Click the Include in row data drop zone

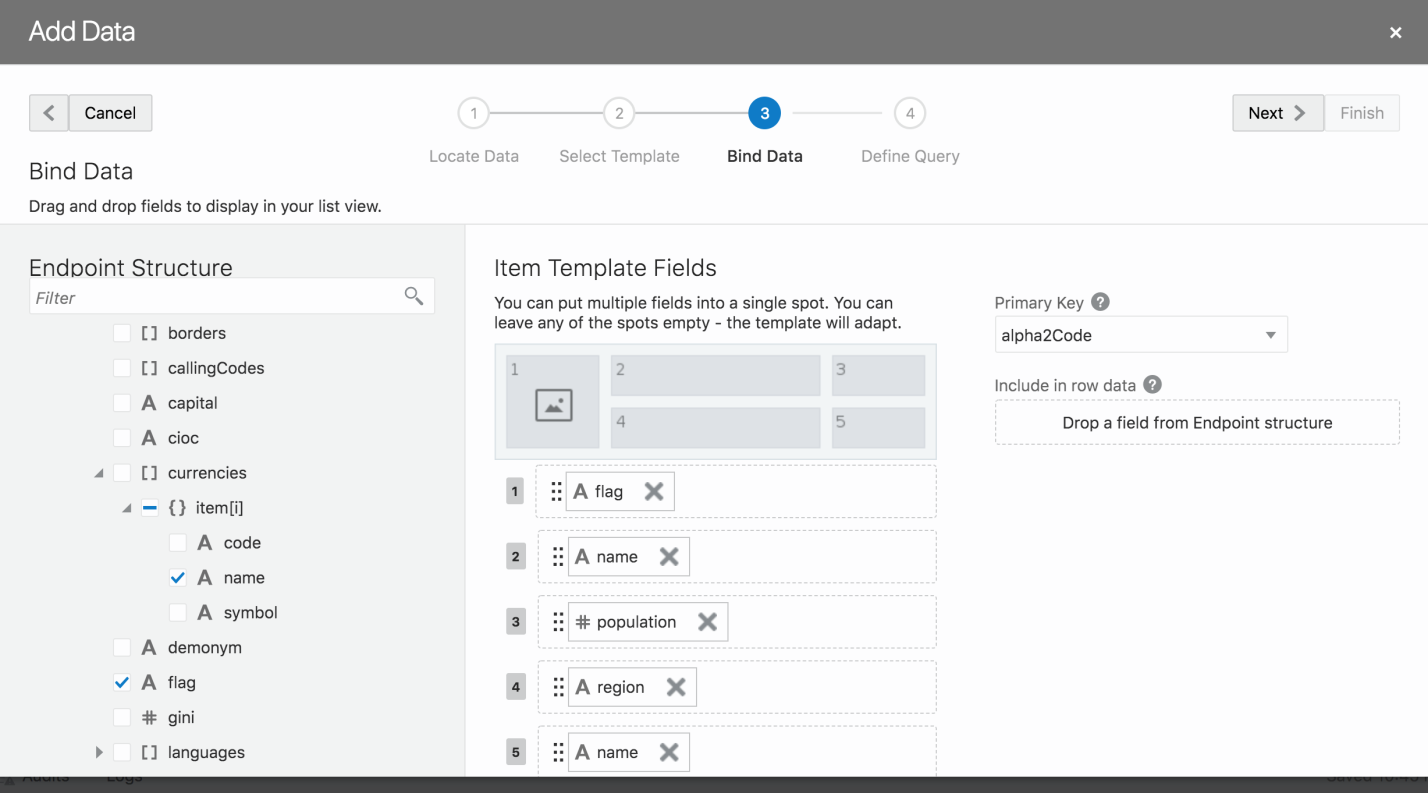coord(1197,422)
